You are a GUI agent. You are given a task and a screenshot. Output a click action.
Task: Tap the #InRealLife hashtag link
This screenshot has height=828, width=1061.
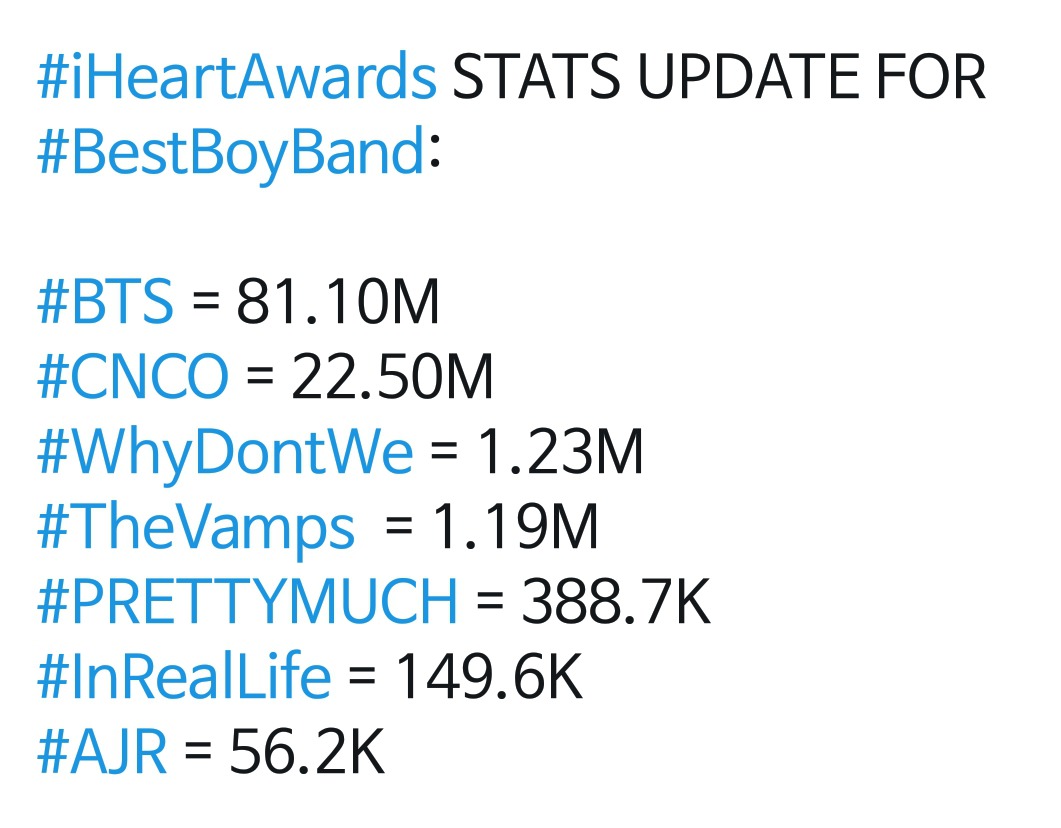183,678
